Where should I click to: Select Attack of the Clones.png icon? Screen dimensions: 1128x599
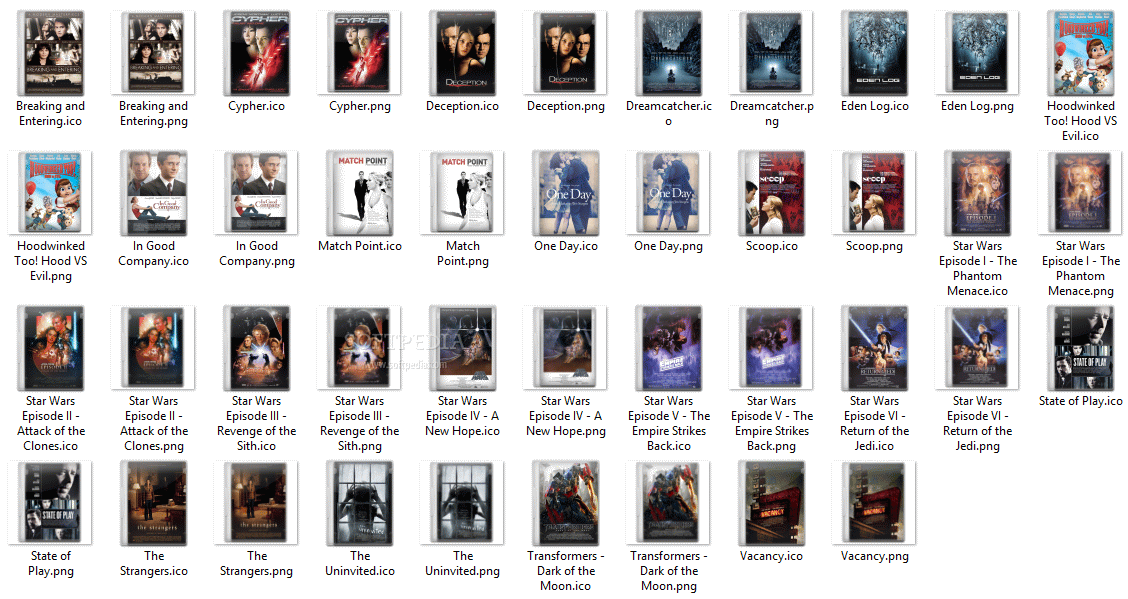[153, 347]
